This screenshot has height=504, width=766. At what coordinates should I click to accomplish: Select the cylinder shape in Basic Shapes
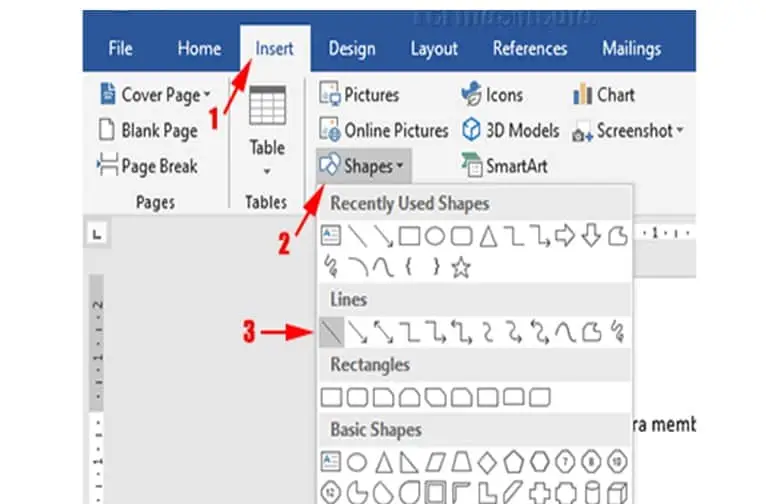point(593,493)
